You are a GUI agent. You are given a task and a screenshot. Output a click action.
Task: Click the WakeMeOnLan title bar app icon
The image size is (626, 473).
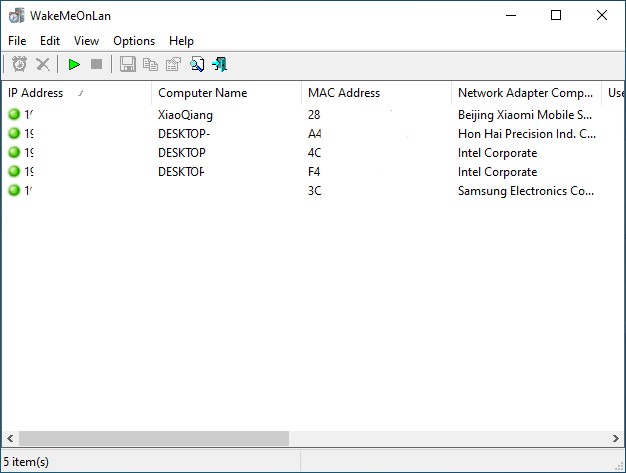tap(16, 16)
